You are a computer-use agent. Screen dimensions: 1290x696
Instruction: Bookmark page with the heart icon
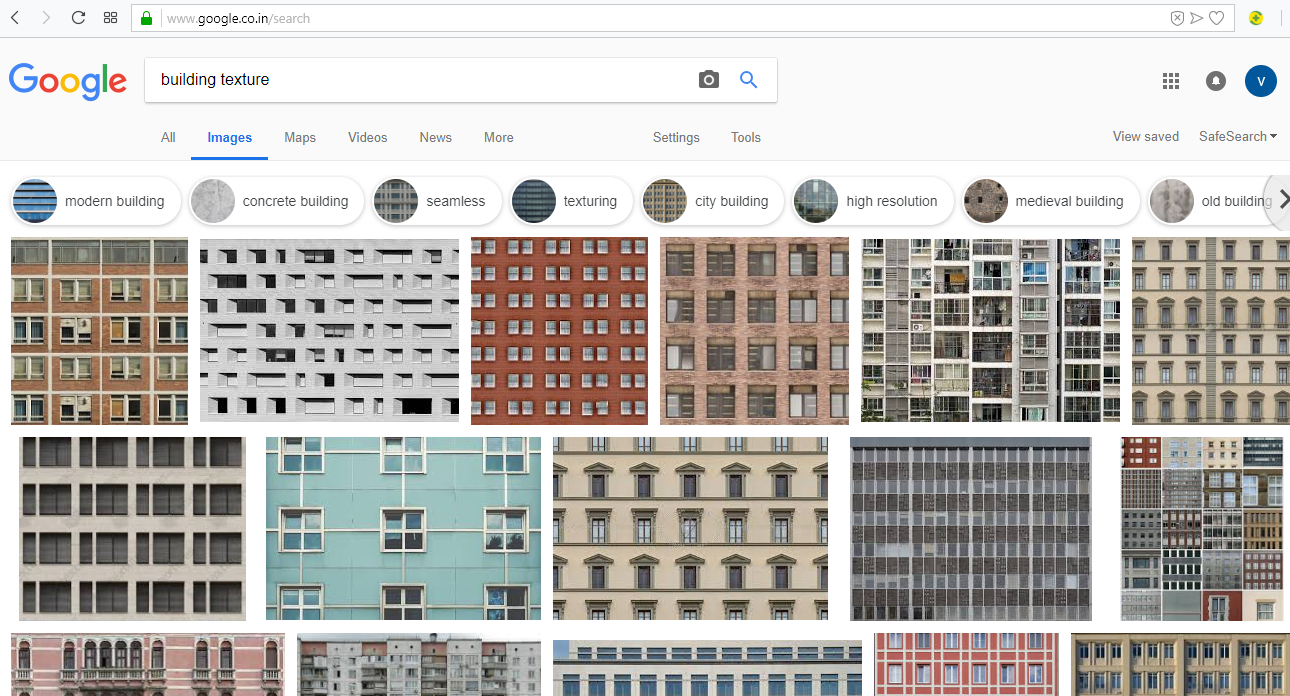[x=1216, y=18]
